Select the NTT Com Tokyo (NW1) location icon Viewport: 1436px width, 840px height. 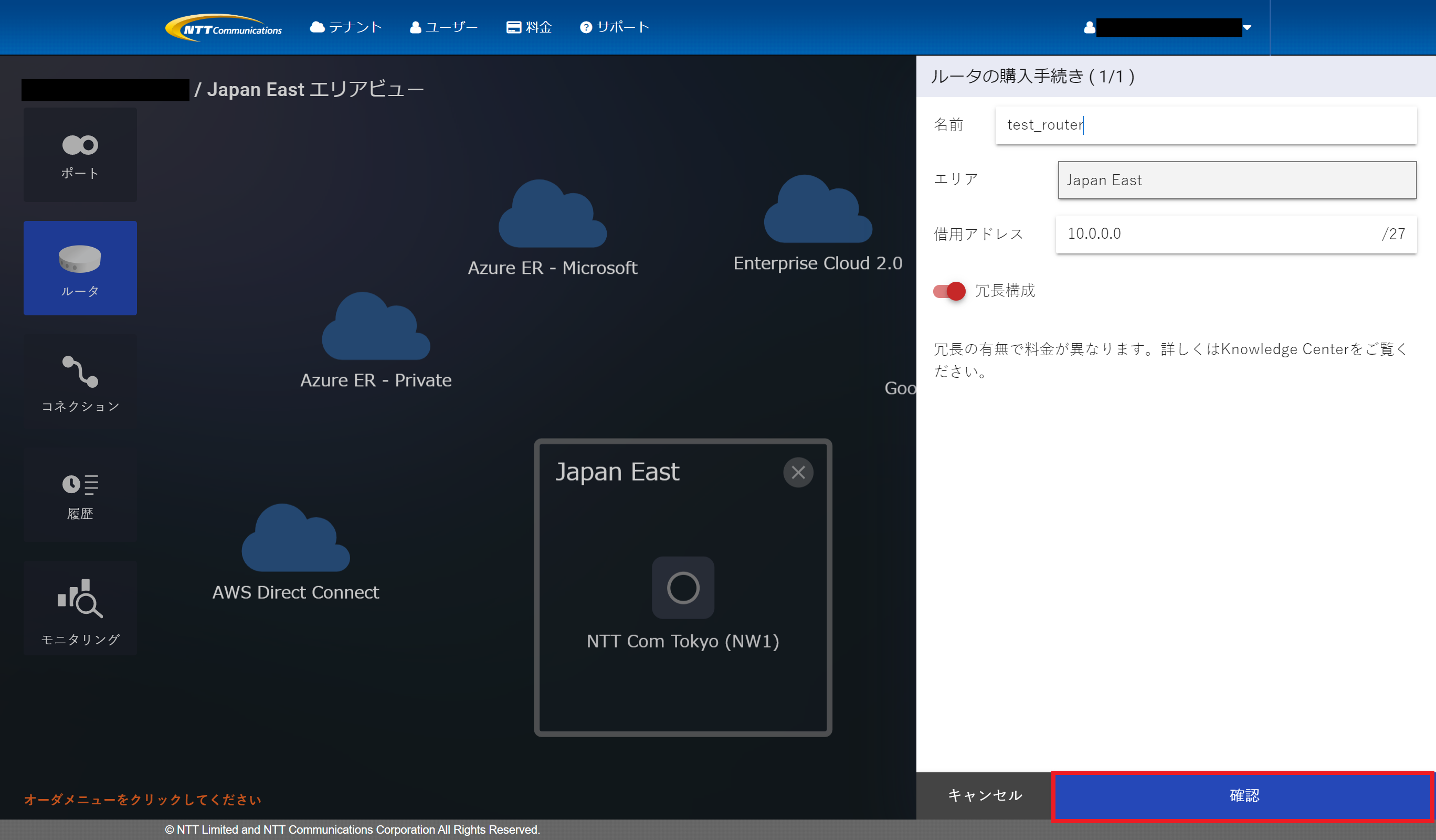(683, 588)
